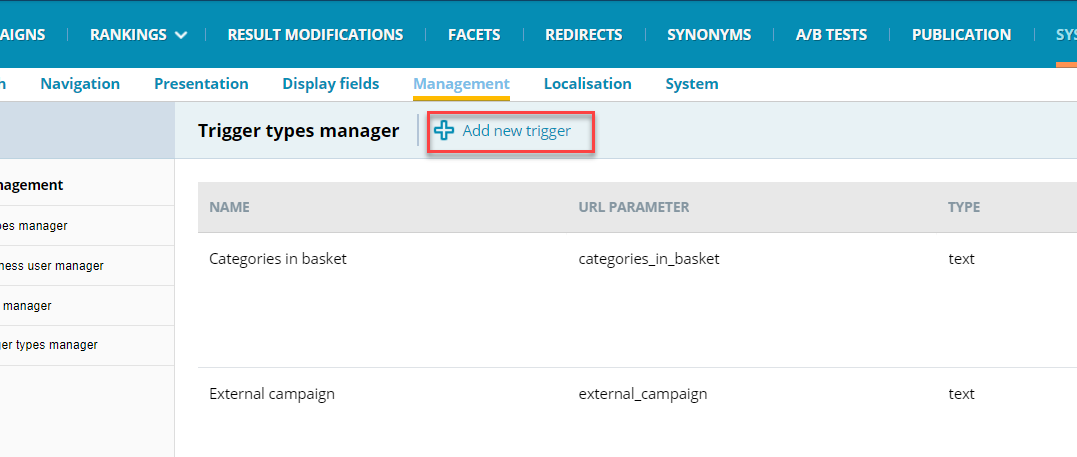The width and height of the screenshot is (1077, 457).
Task: Switch to the Localisation tab
Action: coord(588,84)
